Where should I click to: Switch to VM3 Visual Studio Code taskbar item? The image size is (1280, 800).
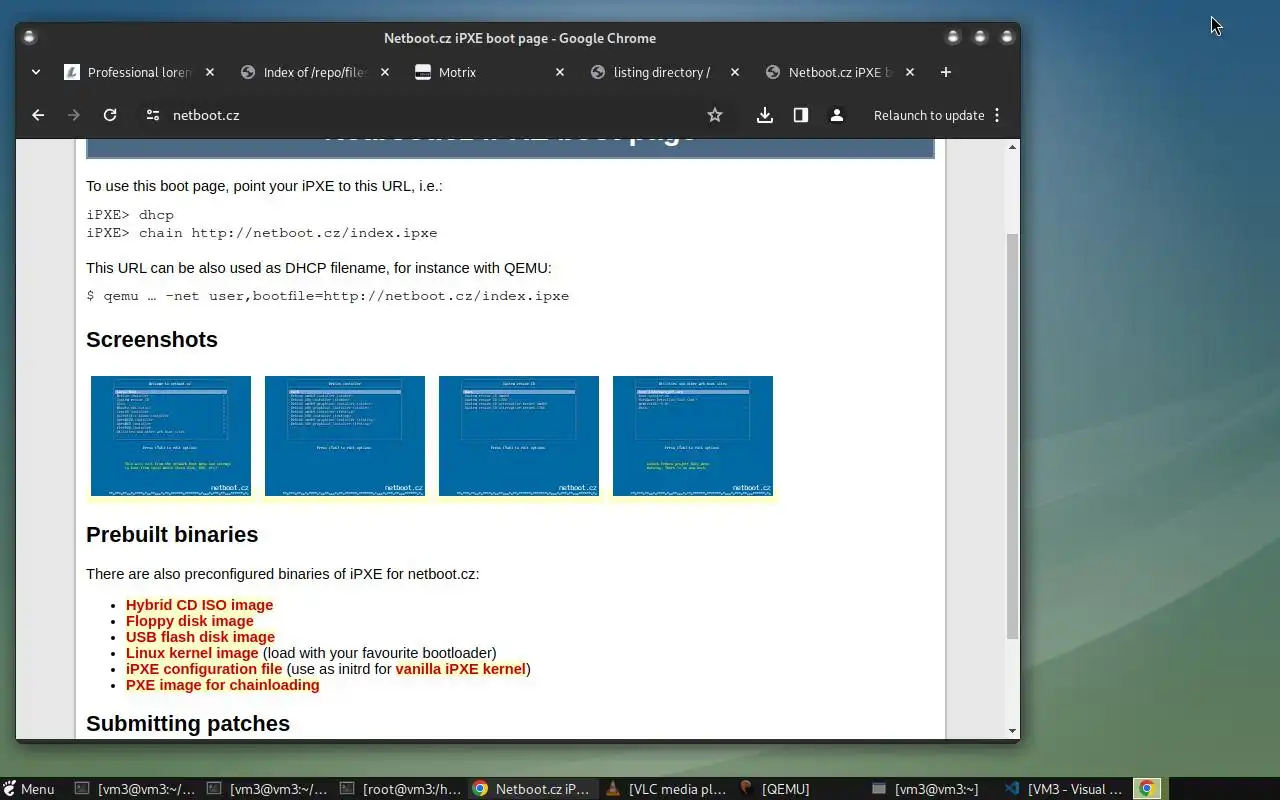click(x=1064, y=789)
